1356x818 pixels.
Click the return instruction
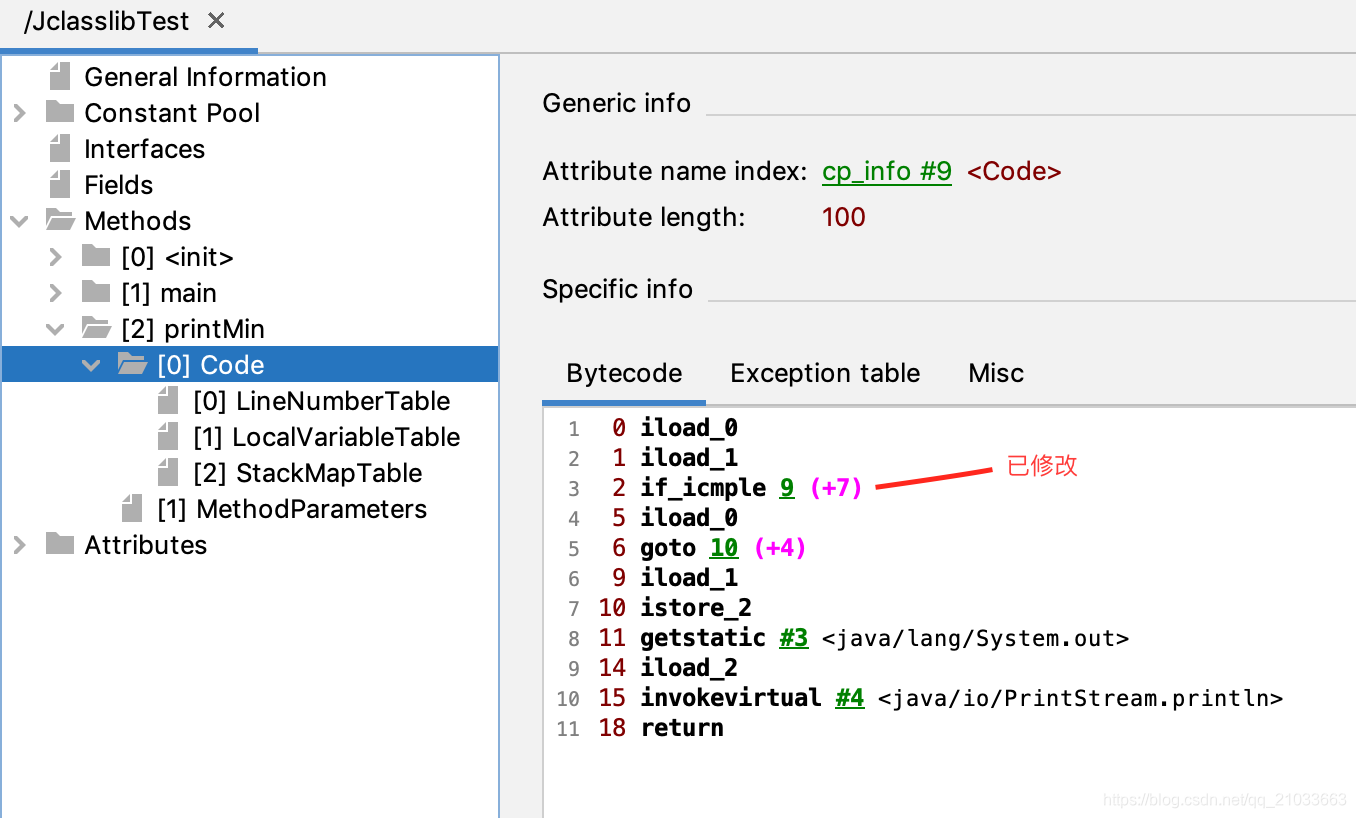click(682, 728)
